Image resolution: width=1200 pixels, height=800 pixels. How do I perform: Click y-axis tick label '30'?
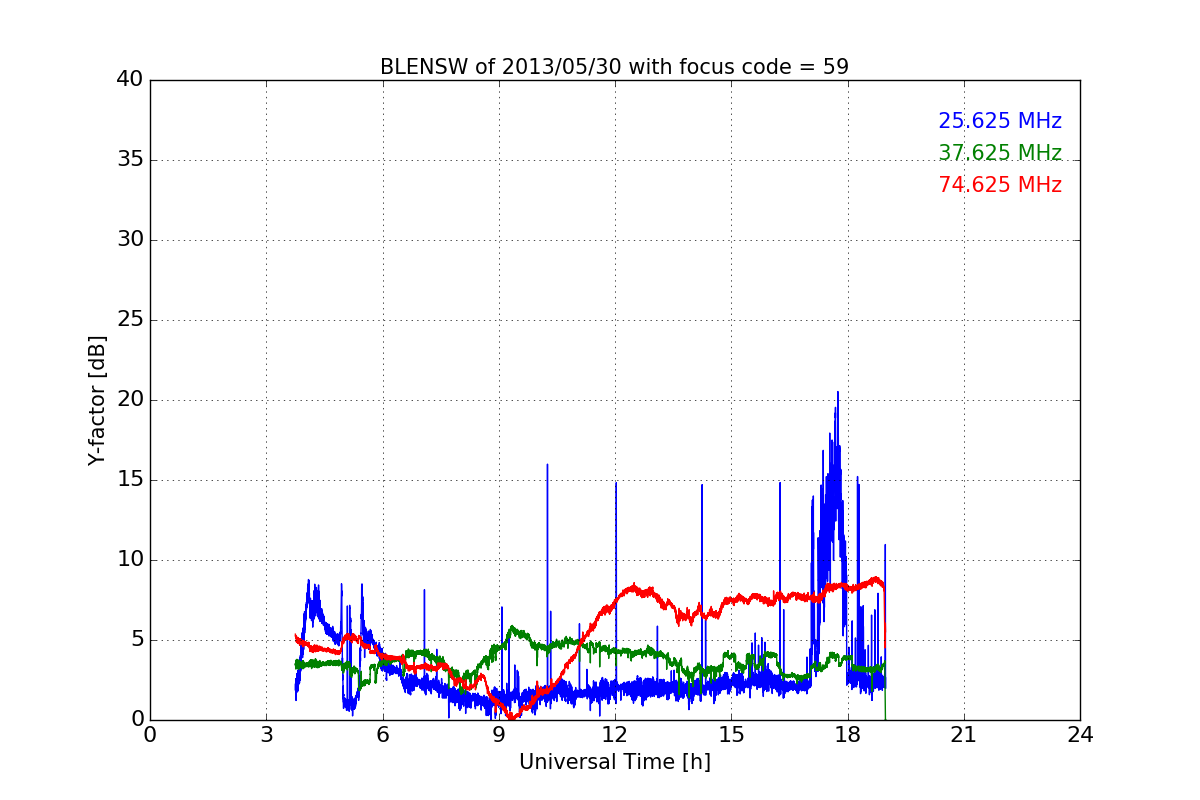coord(130,240)
